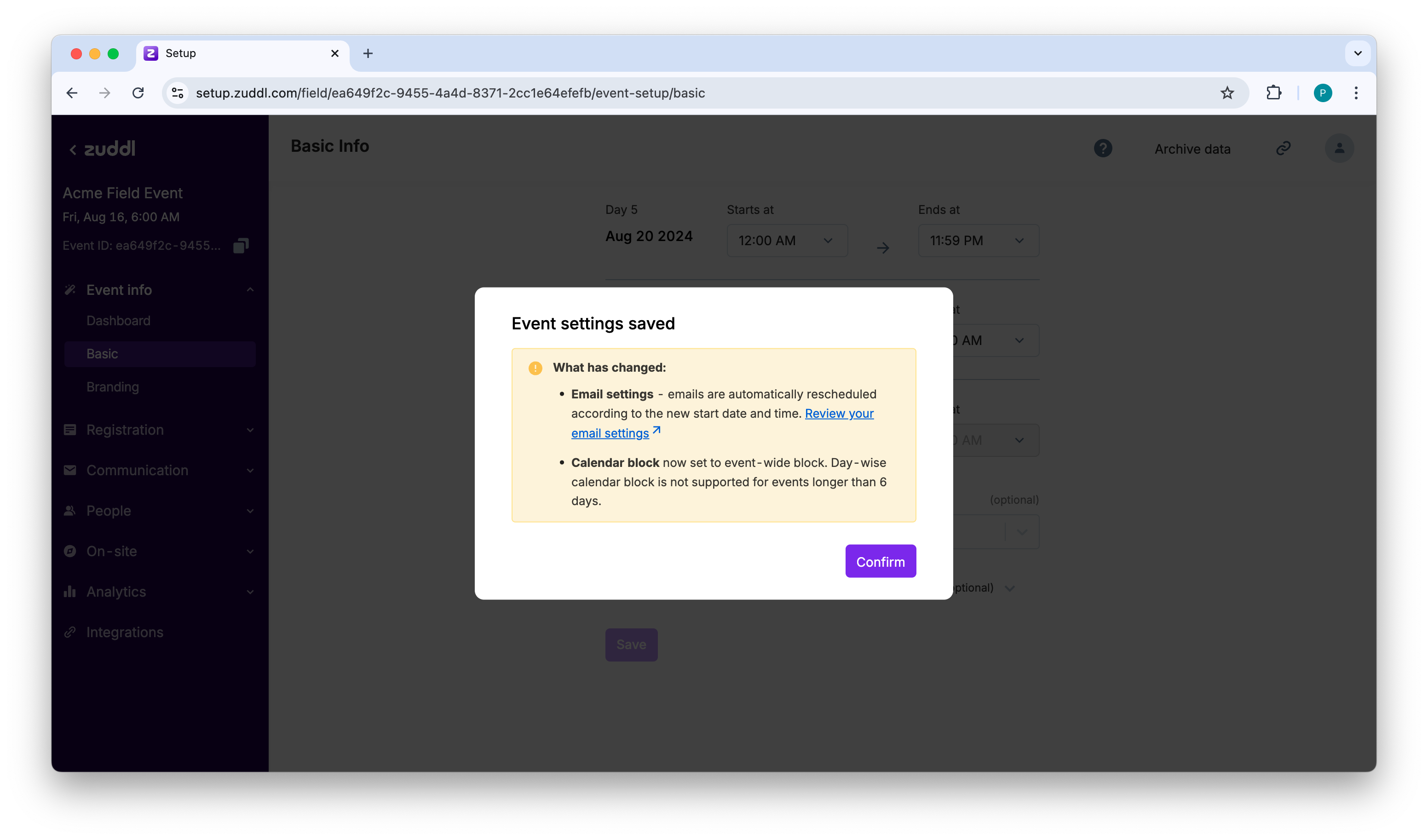This screenshot has height=840, width=1428.
Task: Expand the Communication sidebar section
Action: tap(159, 470)
